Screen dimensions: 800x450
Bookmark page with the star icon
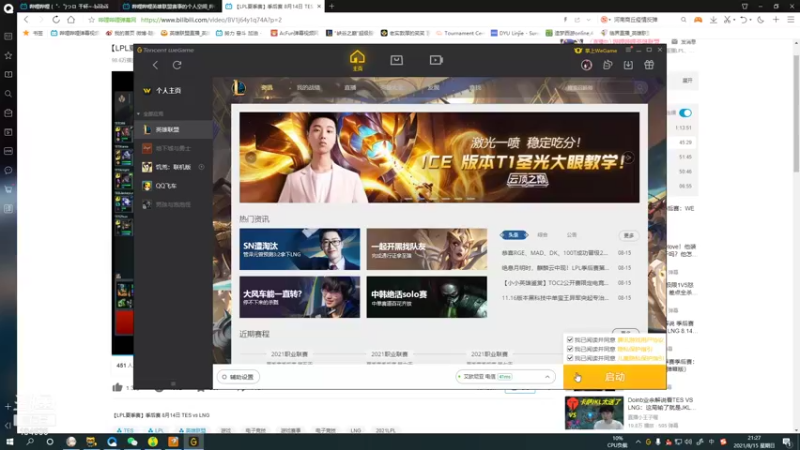pos(91,20)
